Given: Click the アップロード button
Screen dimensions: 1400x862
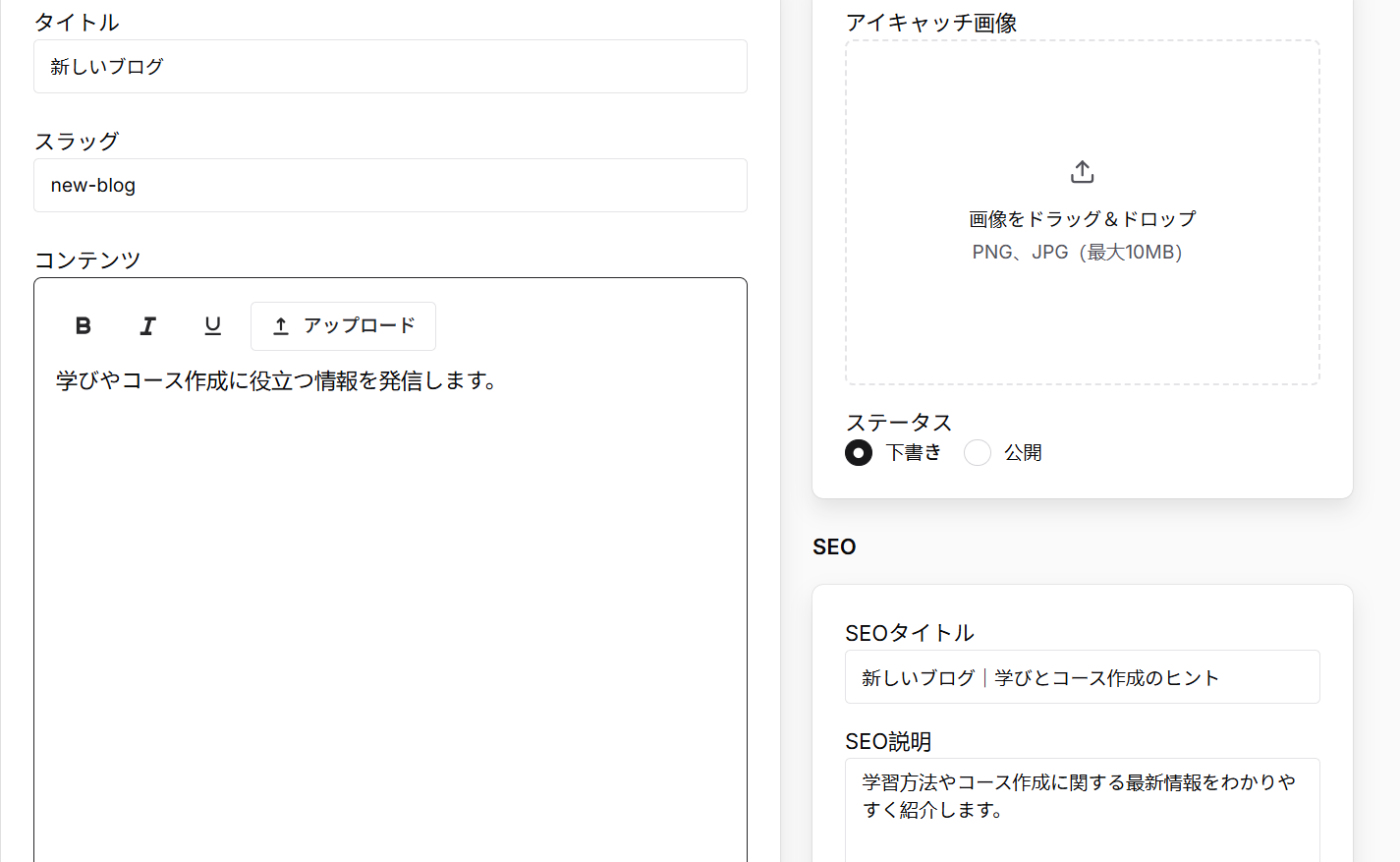Looking at the screenshot, I should pos(343,325).
